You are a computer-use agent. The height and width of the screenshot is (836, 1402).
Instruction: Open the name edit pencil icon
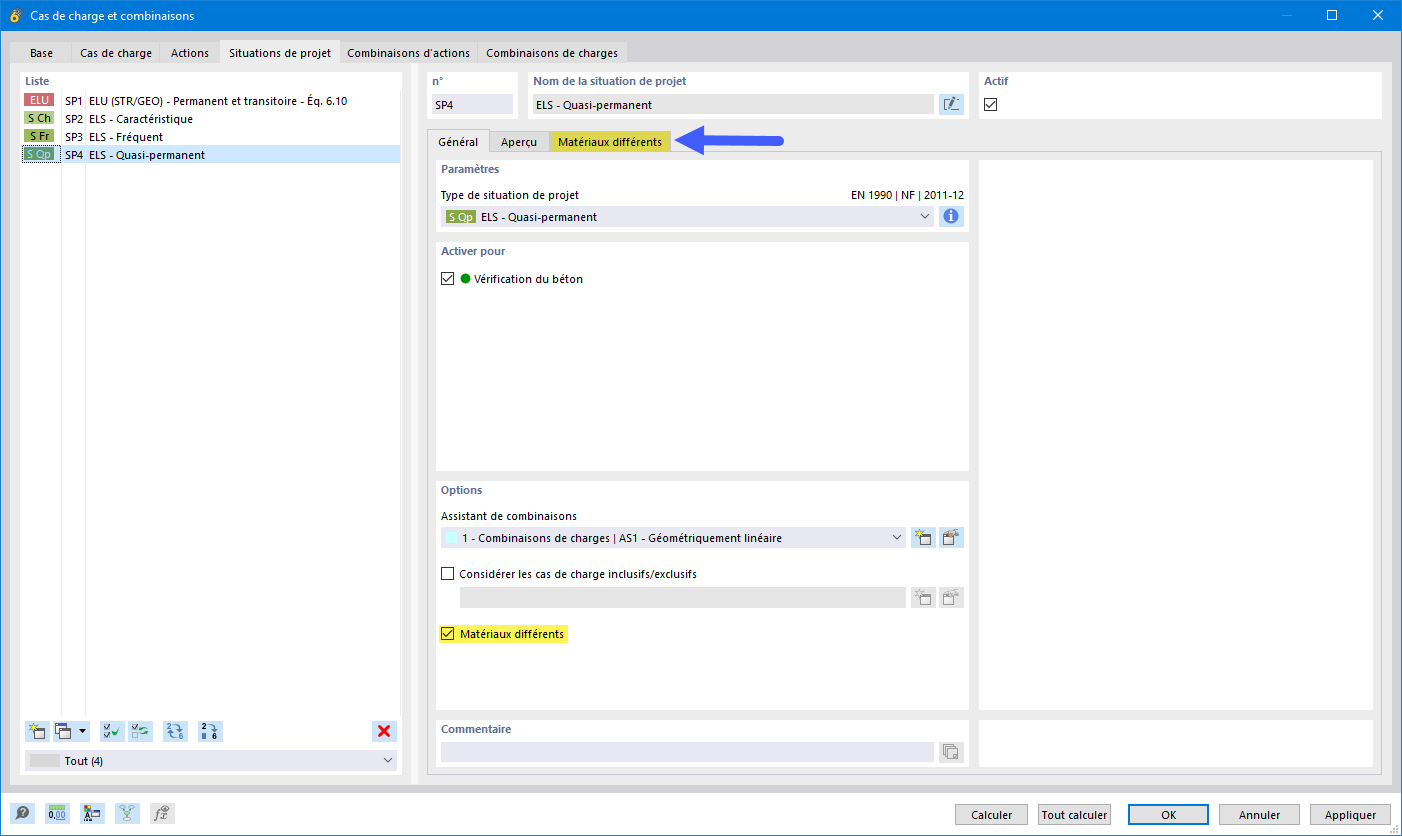[951, 103]
